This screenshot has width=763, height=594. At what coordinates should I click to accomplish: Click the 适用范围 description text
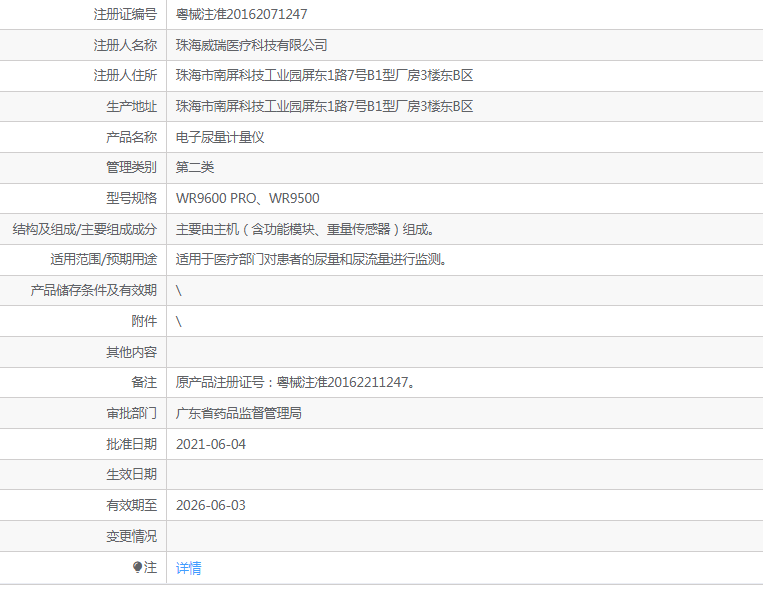pyautogui.click(x=311, y=259)
